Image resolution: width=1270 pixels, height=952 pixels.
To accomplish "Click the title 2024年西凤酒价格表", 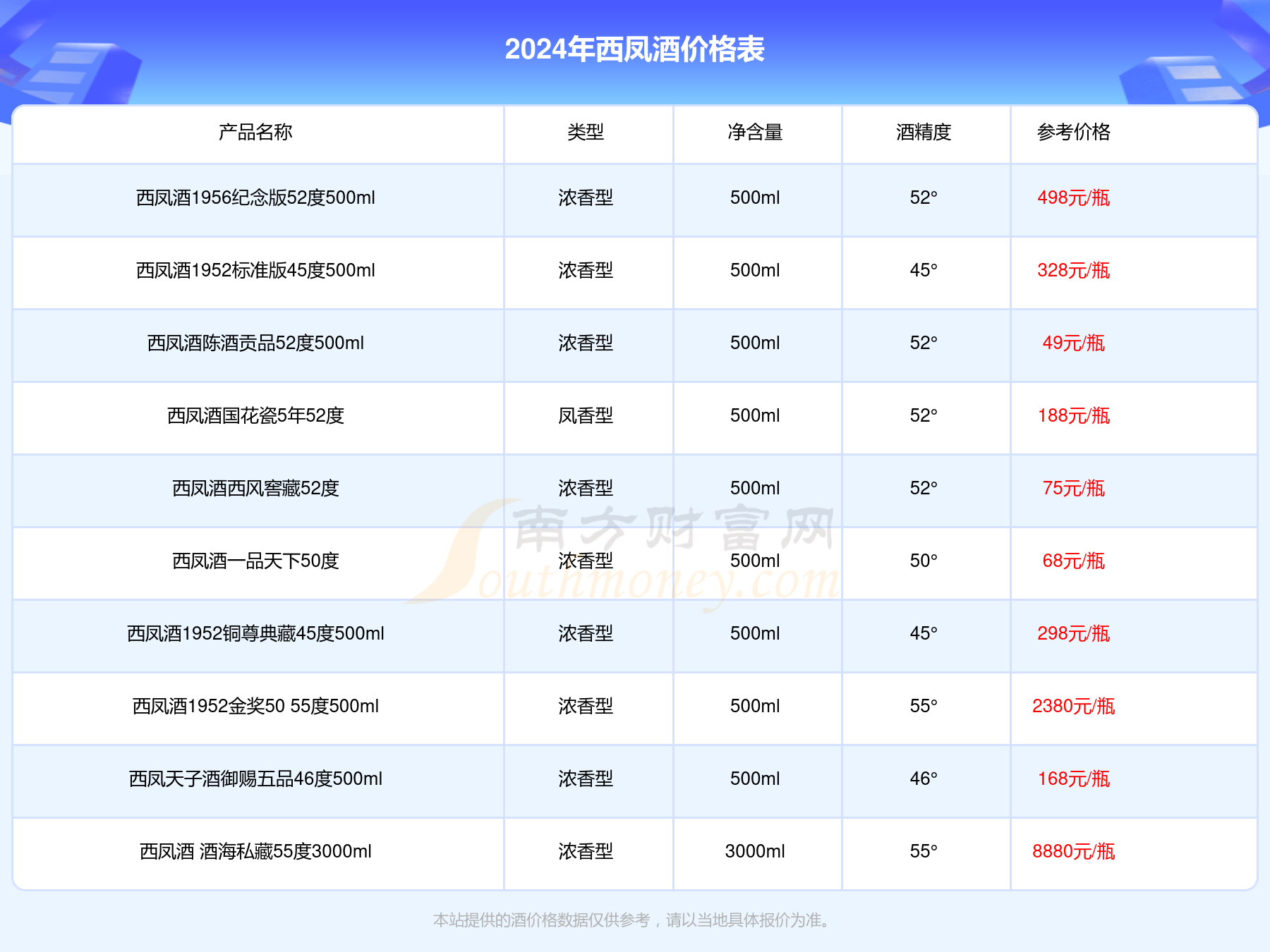I will (x=634, y=49).
